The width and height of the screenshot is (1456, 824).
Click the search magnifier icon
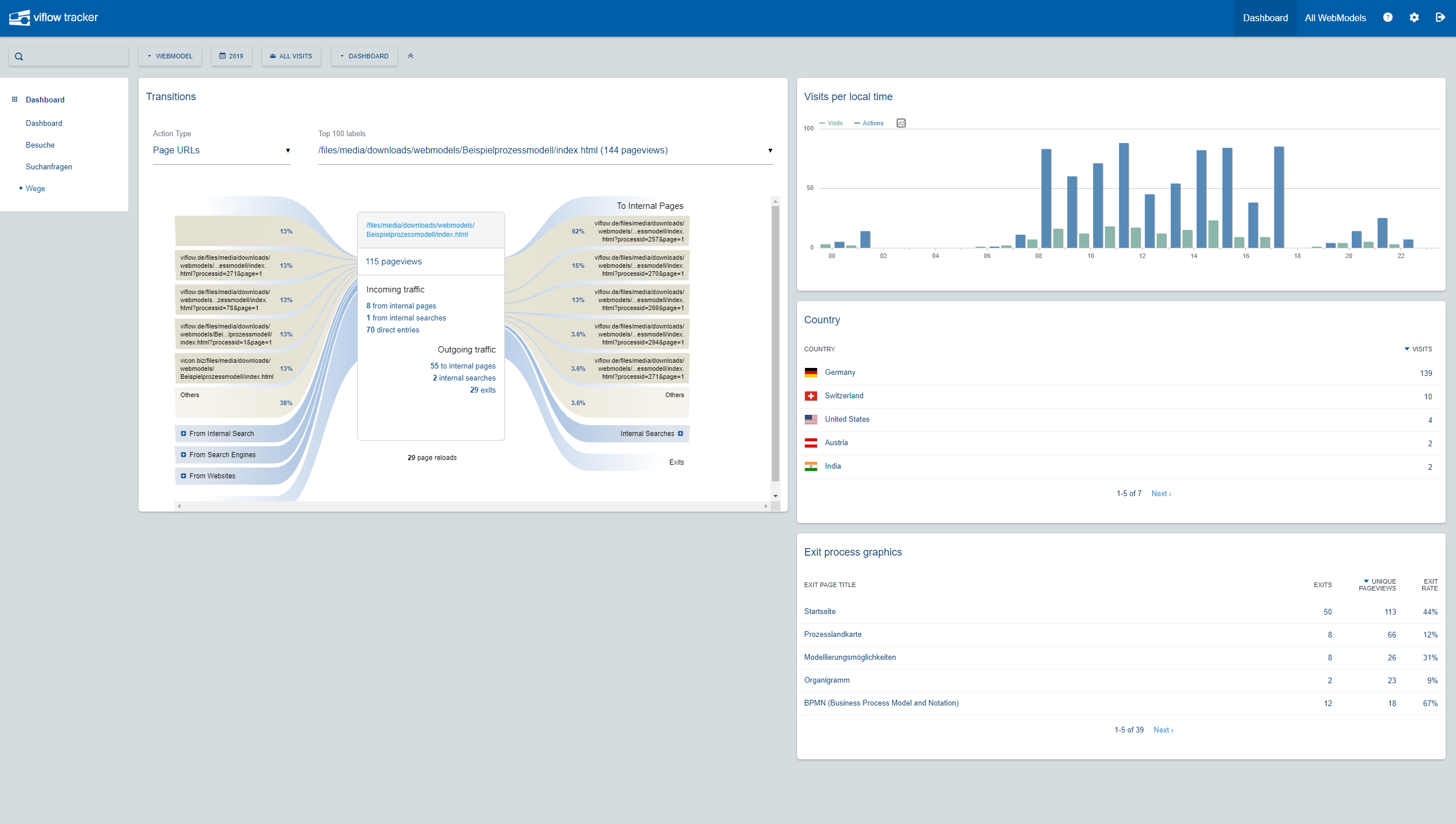(19, 57)
